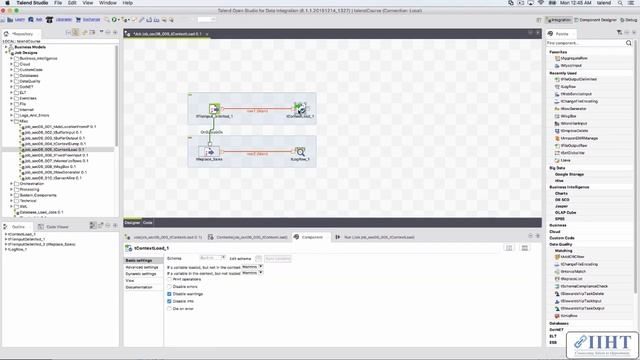
Task: Click the Repository tree vertical scrollbar
Action: [116, 96]
